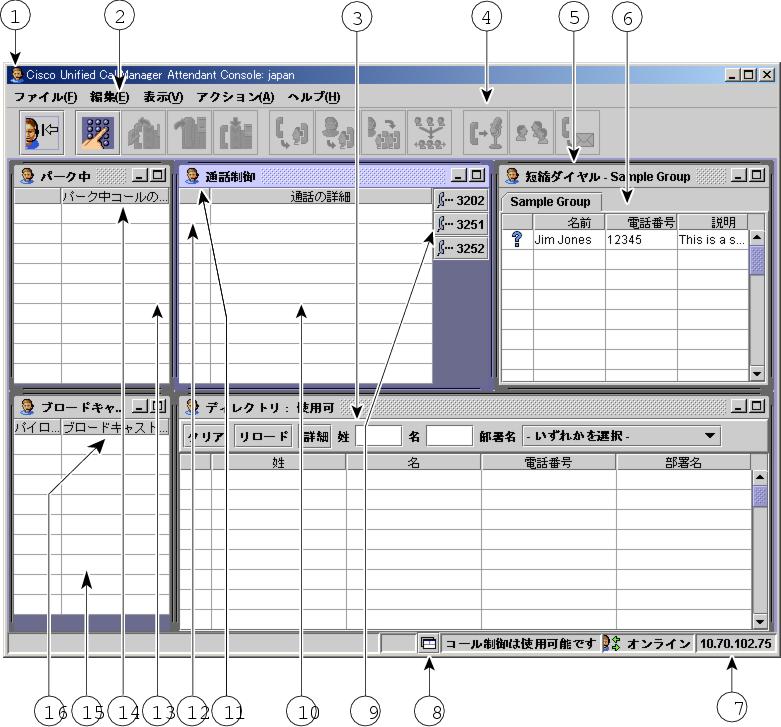Click the 姓 last name search field
The height and width of the screenshot is (727, 781).
click(x=379, y=436)
